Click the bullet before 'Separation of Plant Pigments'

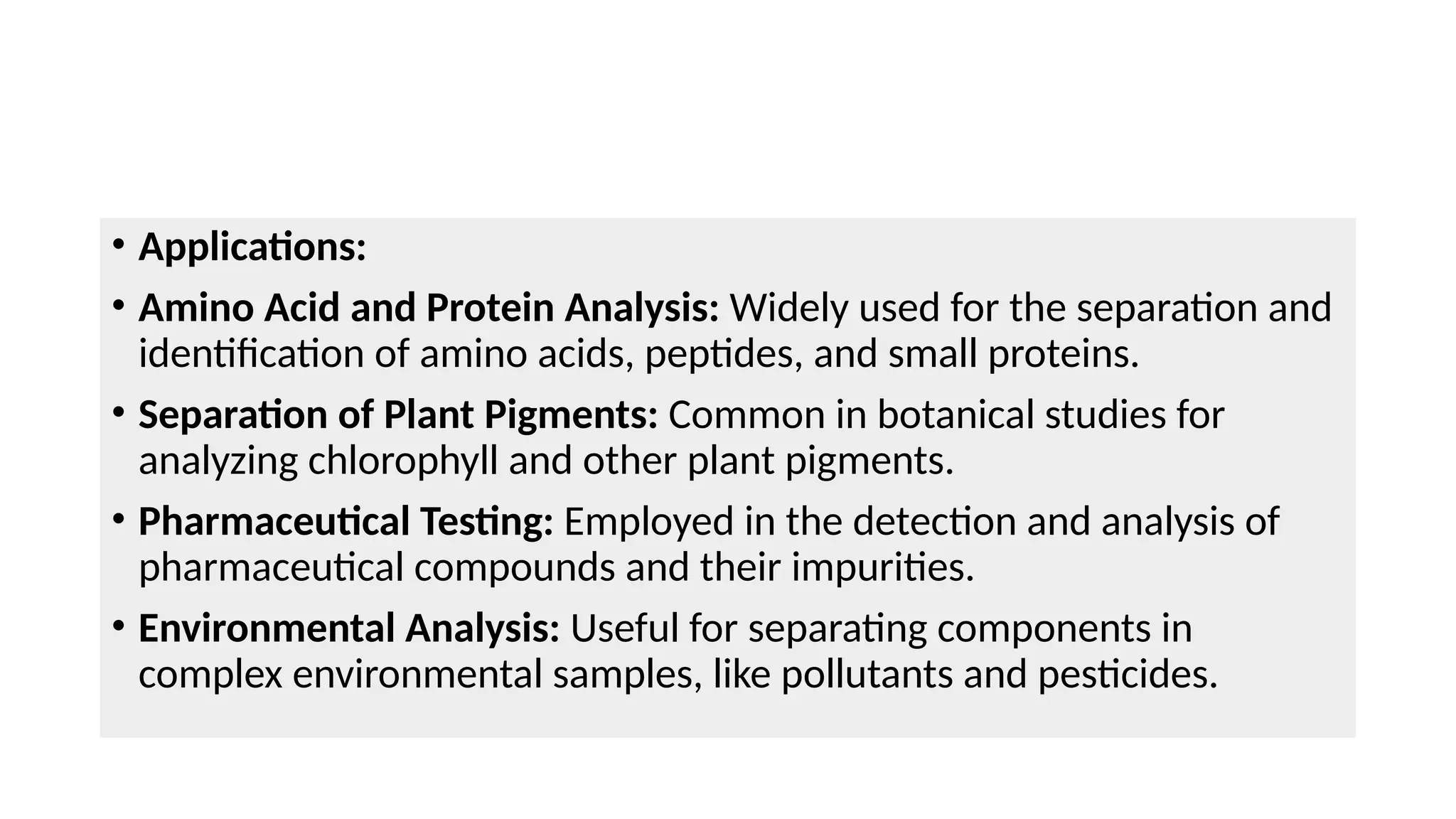[118, 413]
